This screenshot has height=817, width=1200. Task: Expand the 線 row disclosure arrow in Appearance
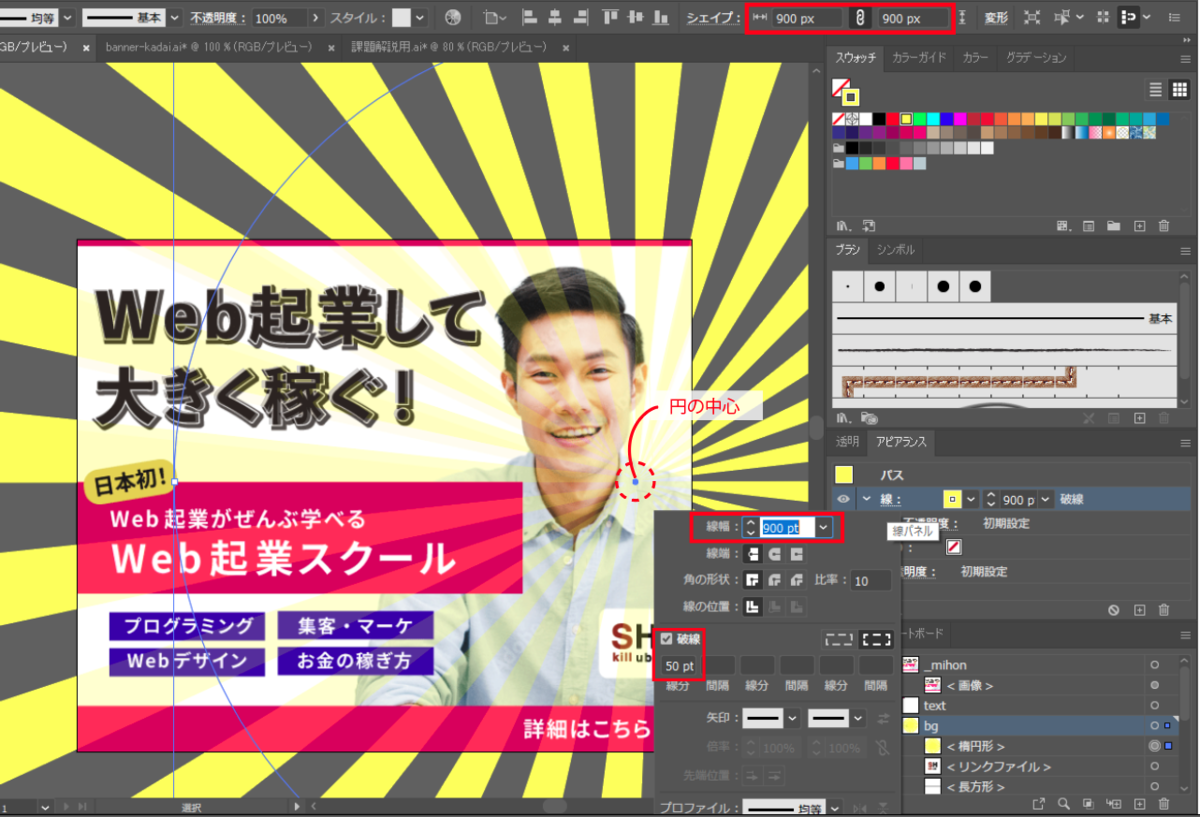tap(866, 499)
